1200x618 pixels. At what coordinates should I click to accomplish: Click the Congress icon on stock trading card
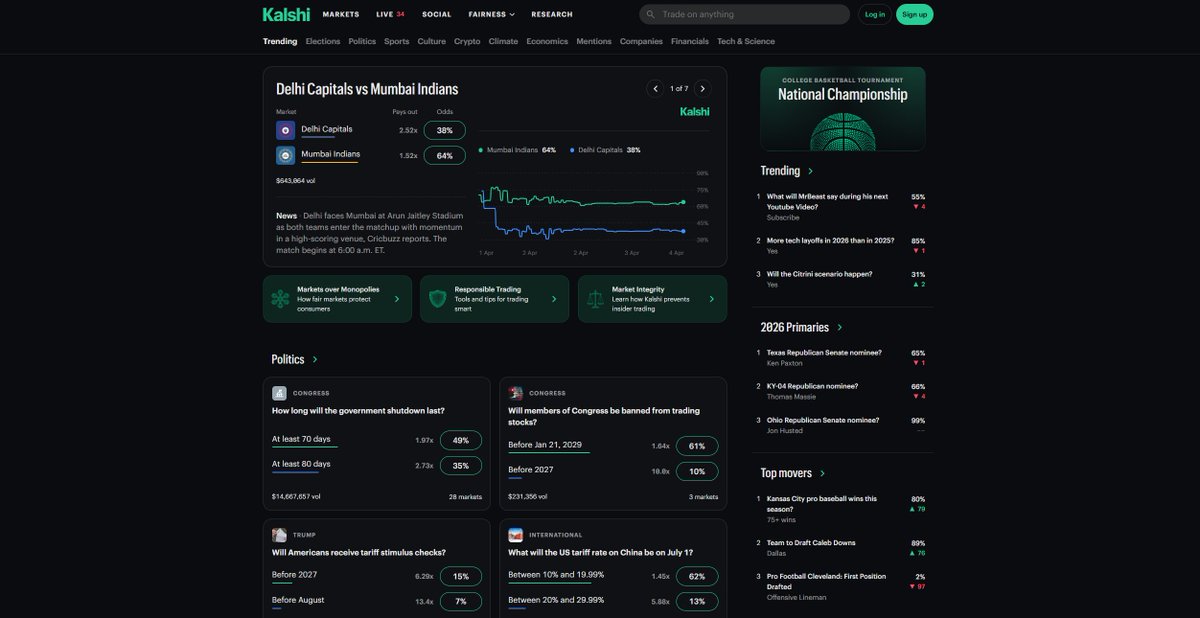pyautogui.click(x=516, y=393)
